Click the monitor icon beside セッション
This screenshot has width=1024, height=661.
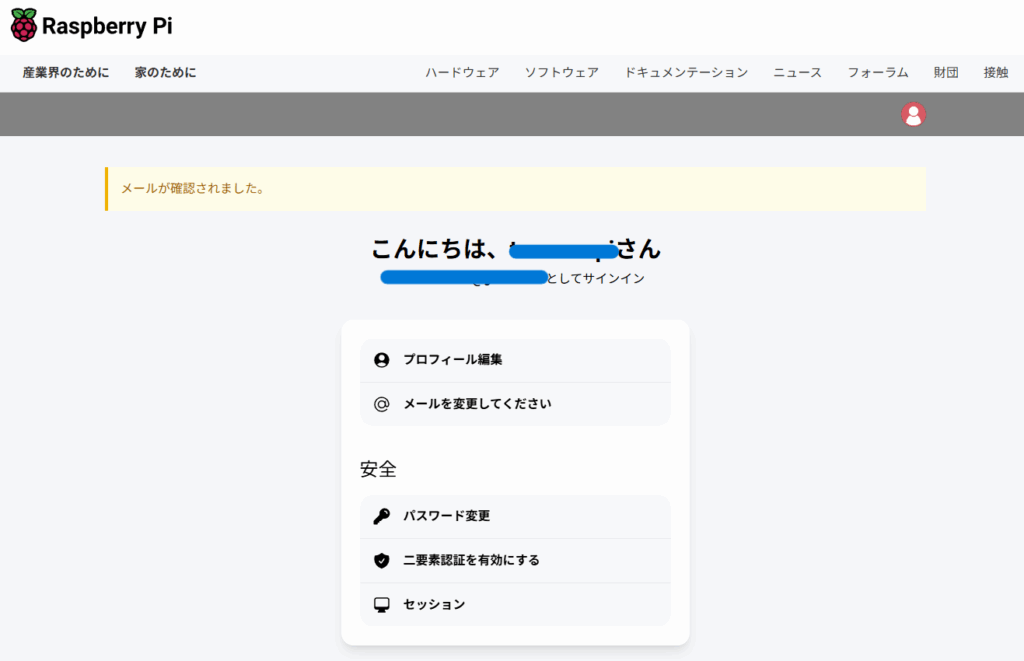(x=381, y=604)
